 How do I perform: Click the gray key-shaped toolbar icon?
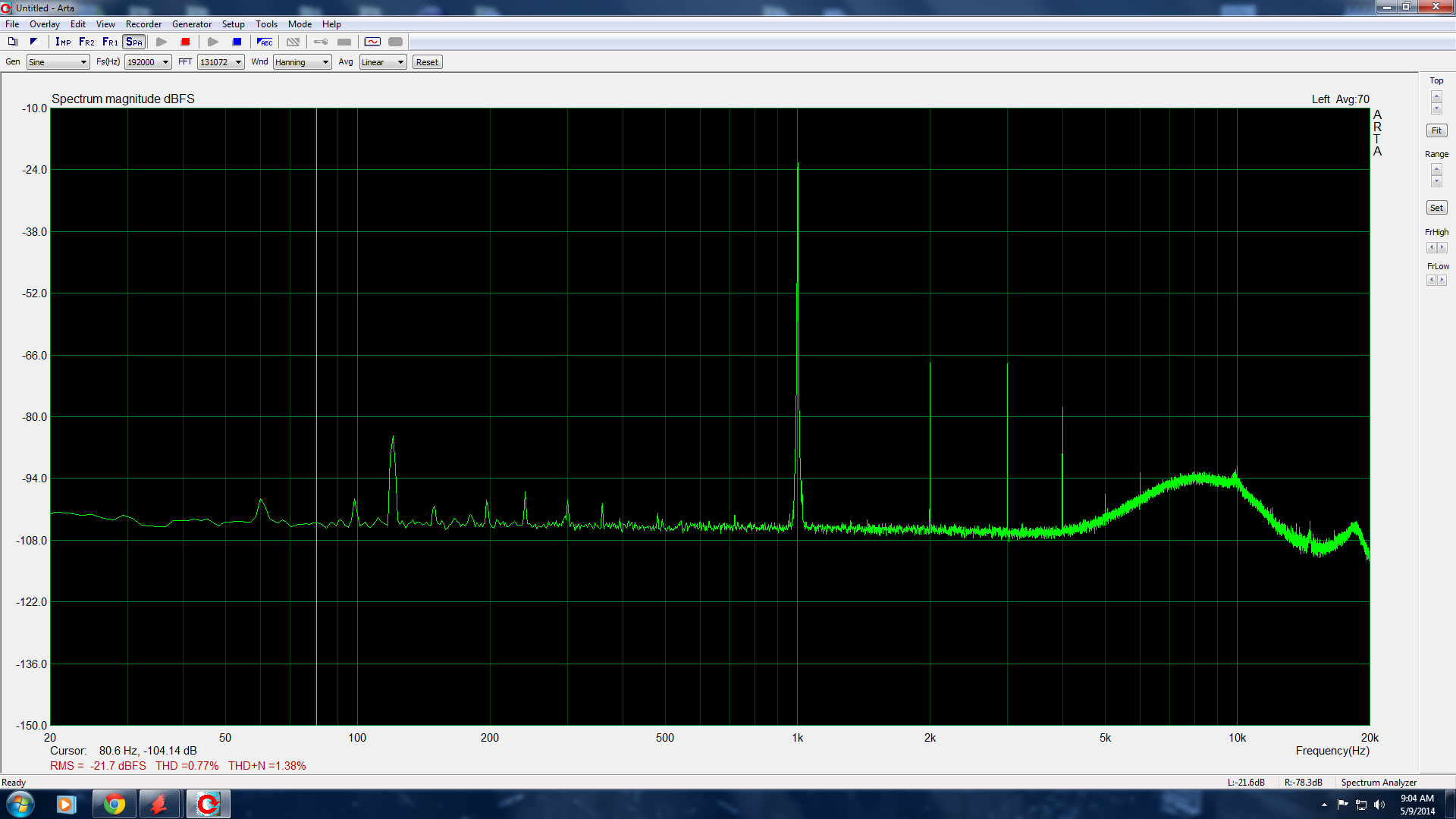click(x=321, y=42)
